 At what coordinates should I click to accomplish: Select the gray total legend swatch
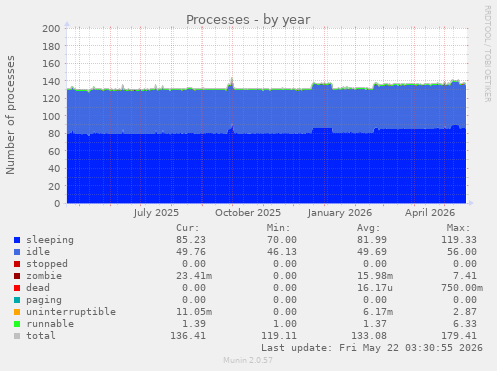coord(17,336)
